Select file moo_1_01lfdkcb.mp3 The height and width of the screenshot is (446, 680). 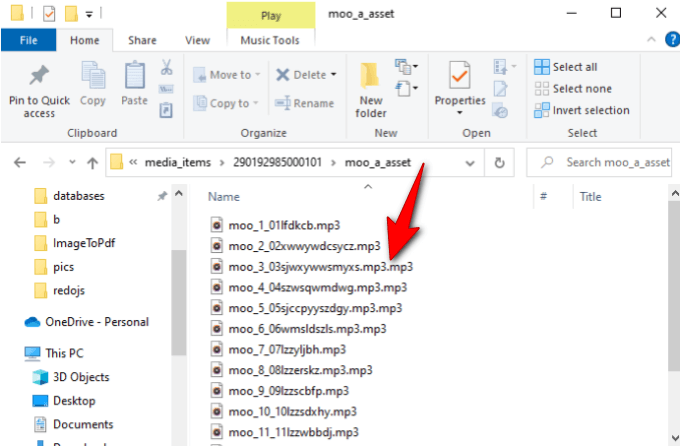pos(275,226)
